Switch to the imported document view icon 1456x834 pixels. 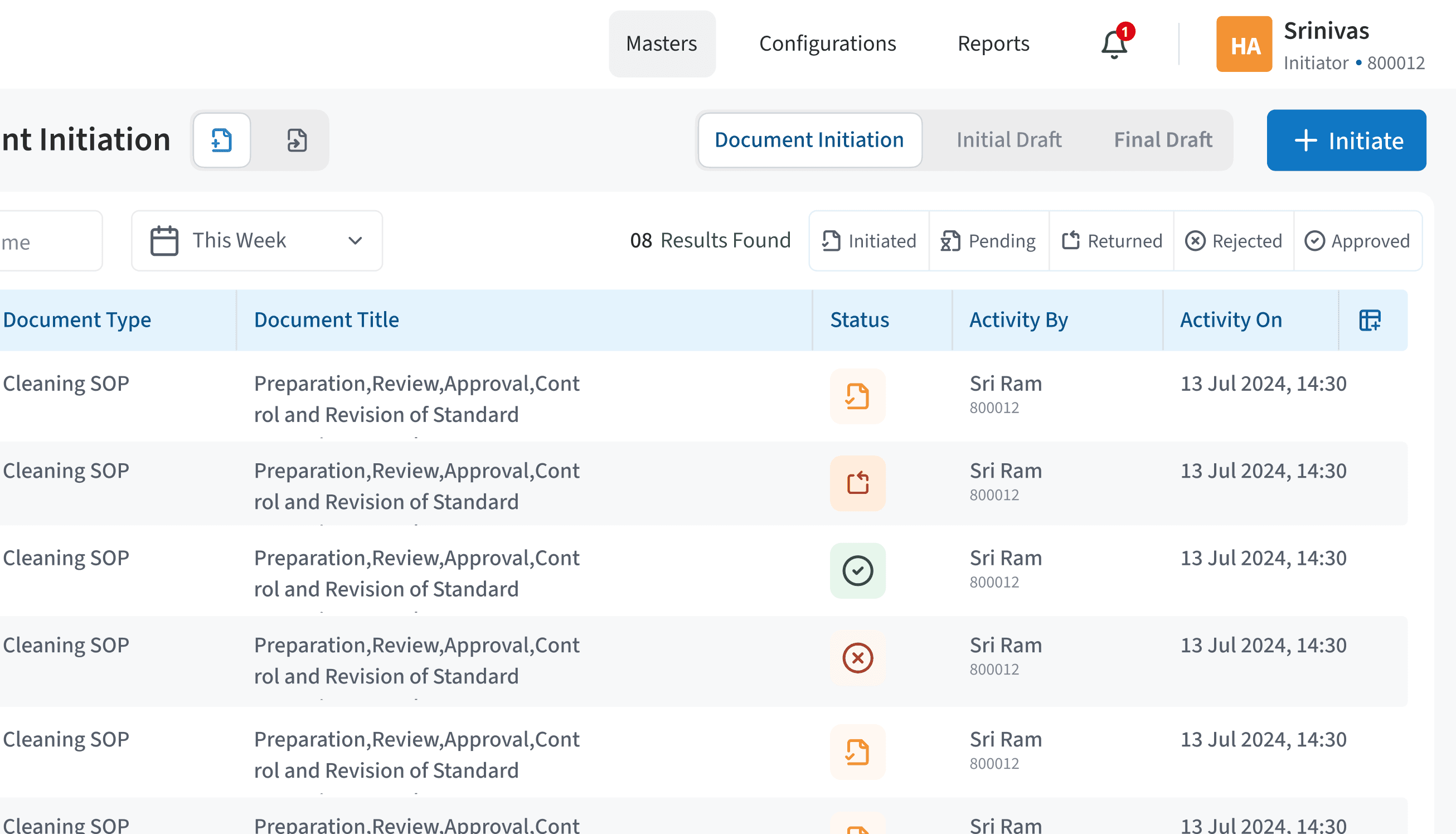pyautogui.click(x=297, y=140)
